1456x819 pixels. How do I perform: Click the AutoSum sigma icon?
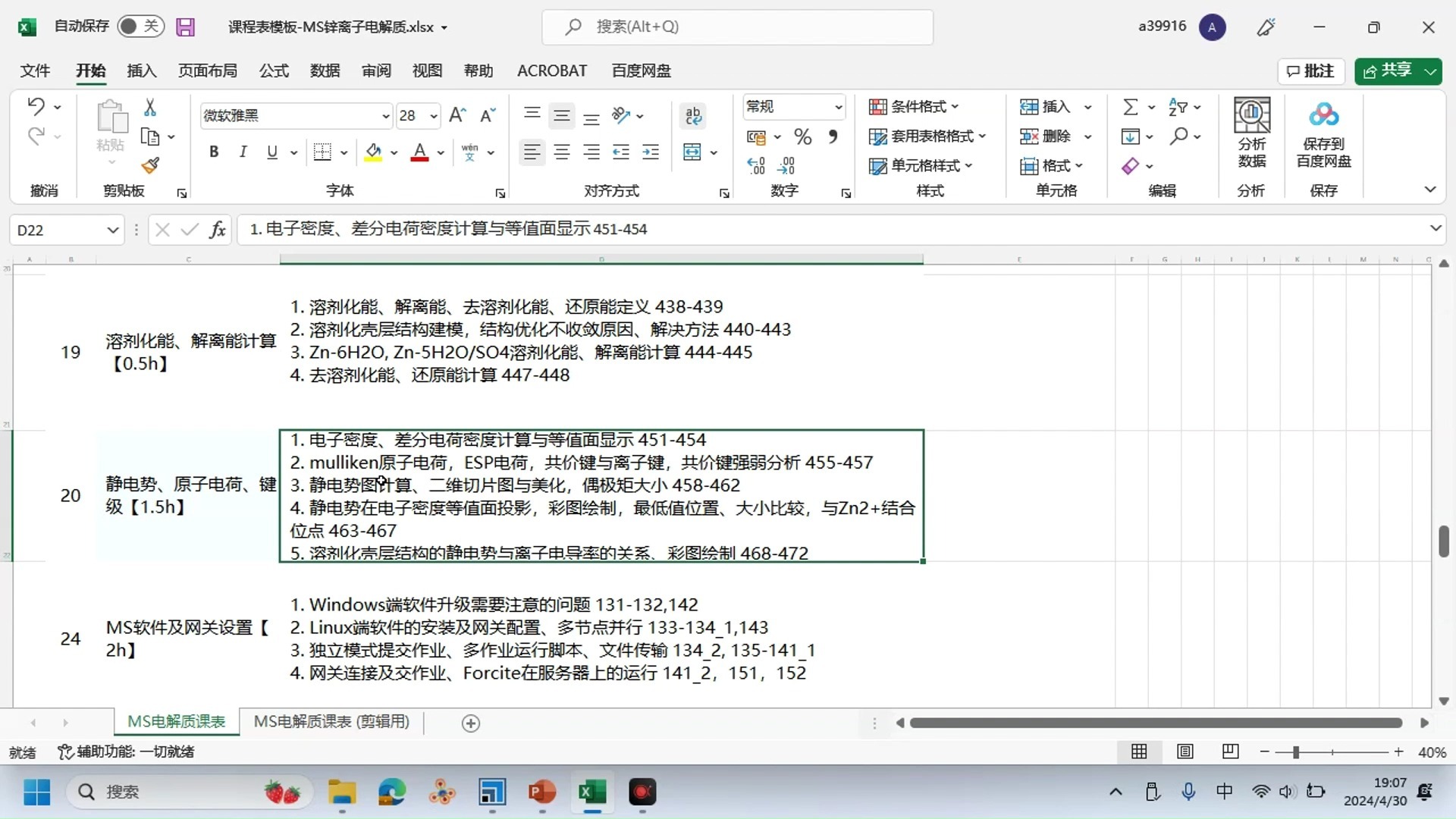1130,107
